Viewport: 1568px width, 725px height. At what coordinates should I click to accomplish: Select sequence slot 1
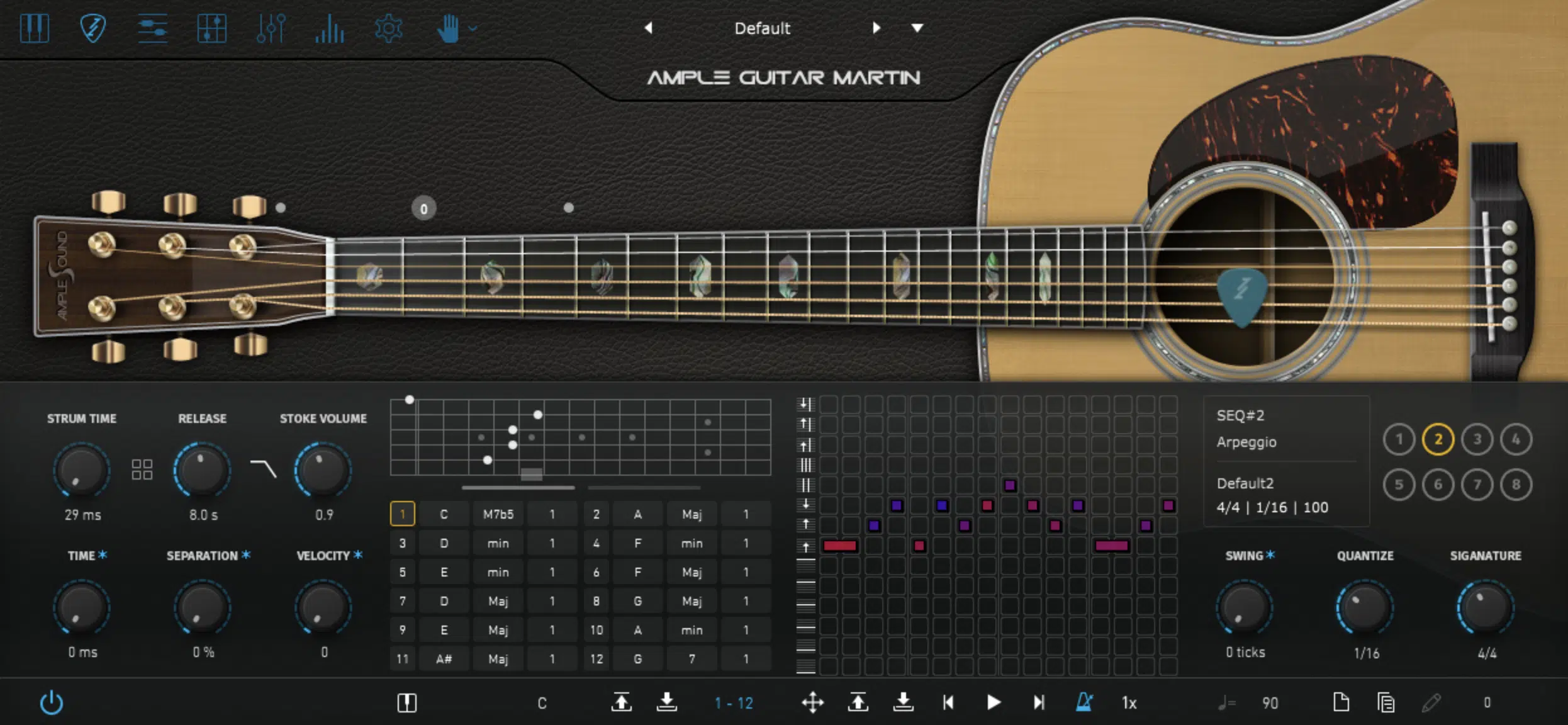point(1399,439)
